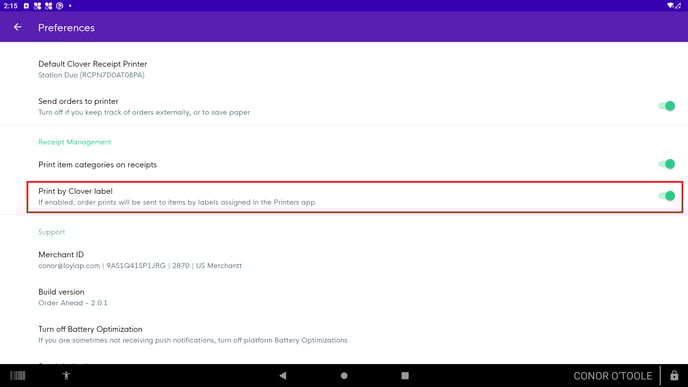Tap the Android home circle button
This screenshot has width=688, height=387.
click(x=344, y=376)
